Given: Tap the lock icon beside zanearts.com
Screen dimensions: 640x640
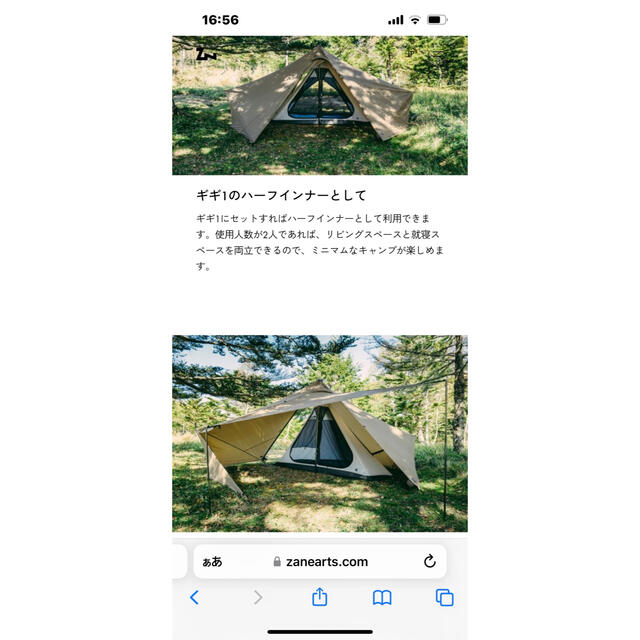Looking at the screenshot, I should (x=277, y=562).
